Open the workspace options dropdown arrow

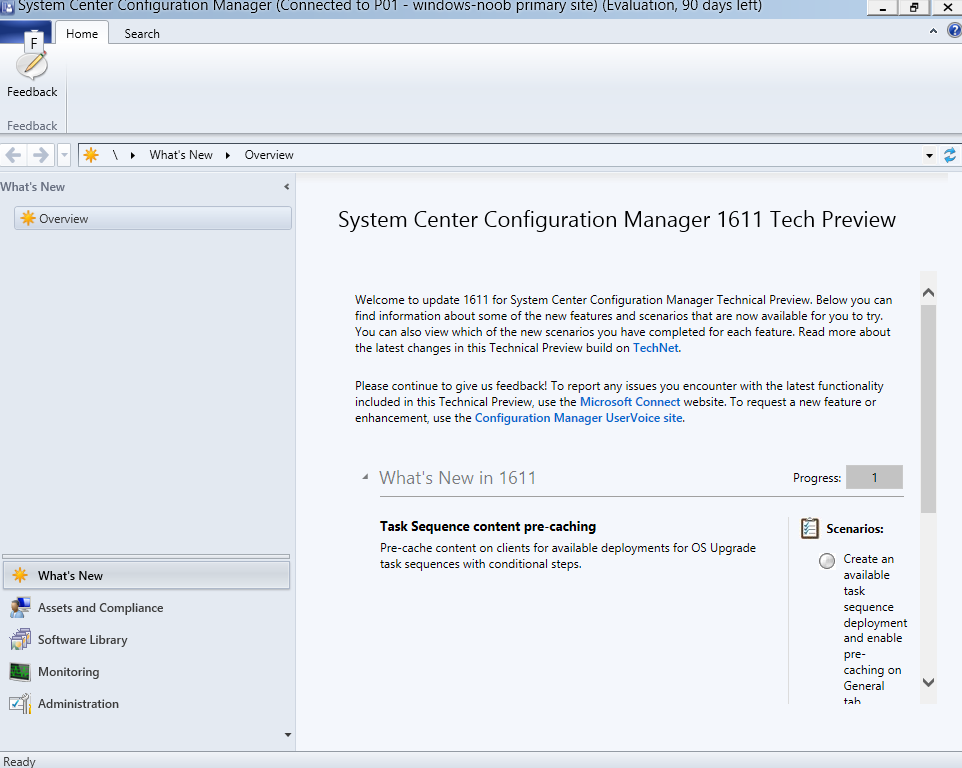click(x=288, y=735)
